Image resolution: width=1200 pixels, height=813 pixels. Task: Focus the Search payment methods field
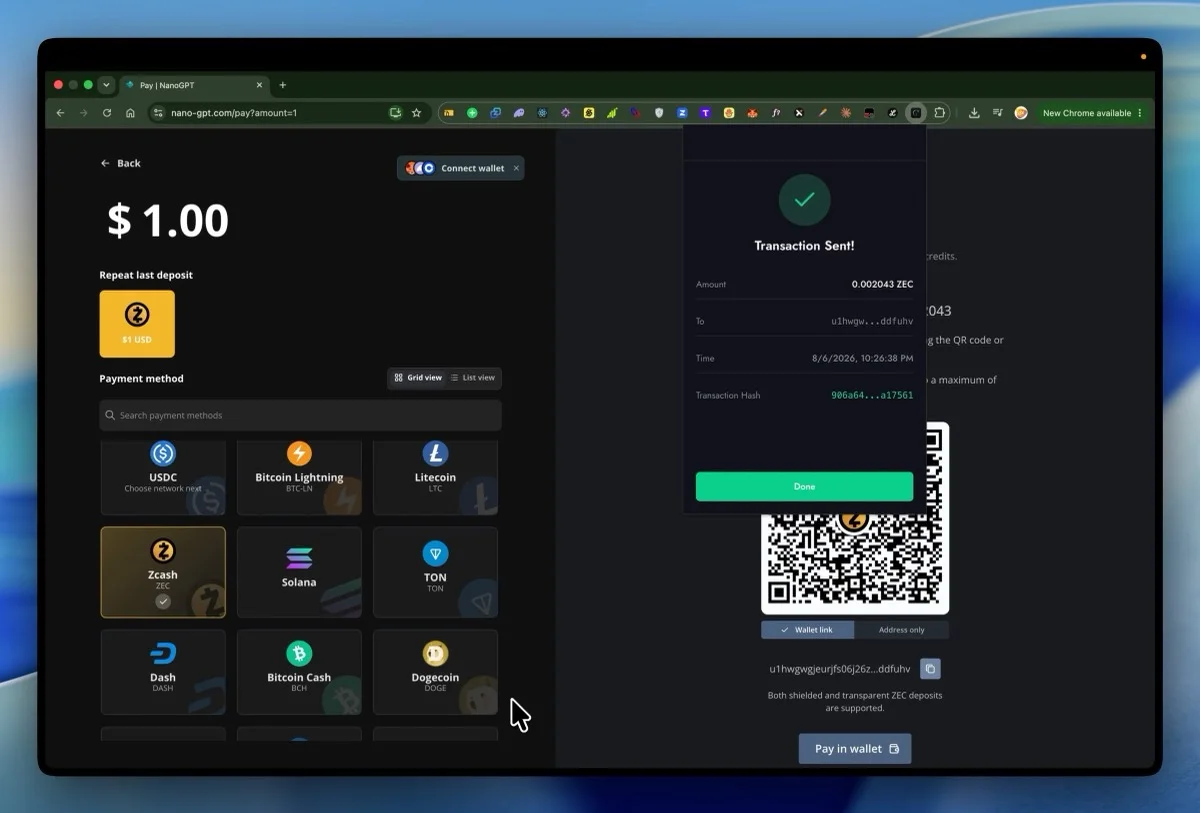[300, 415]
